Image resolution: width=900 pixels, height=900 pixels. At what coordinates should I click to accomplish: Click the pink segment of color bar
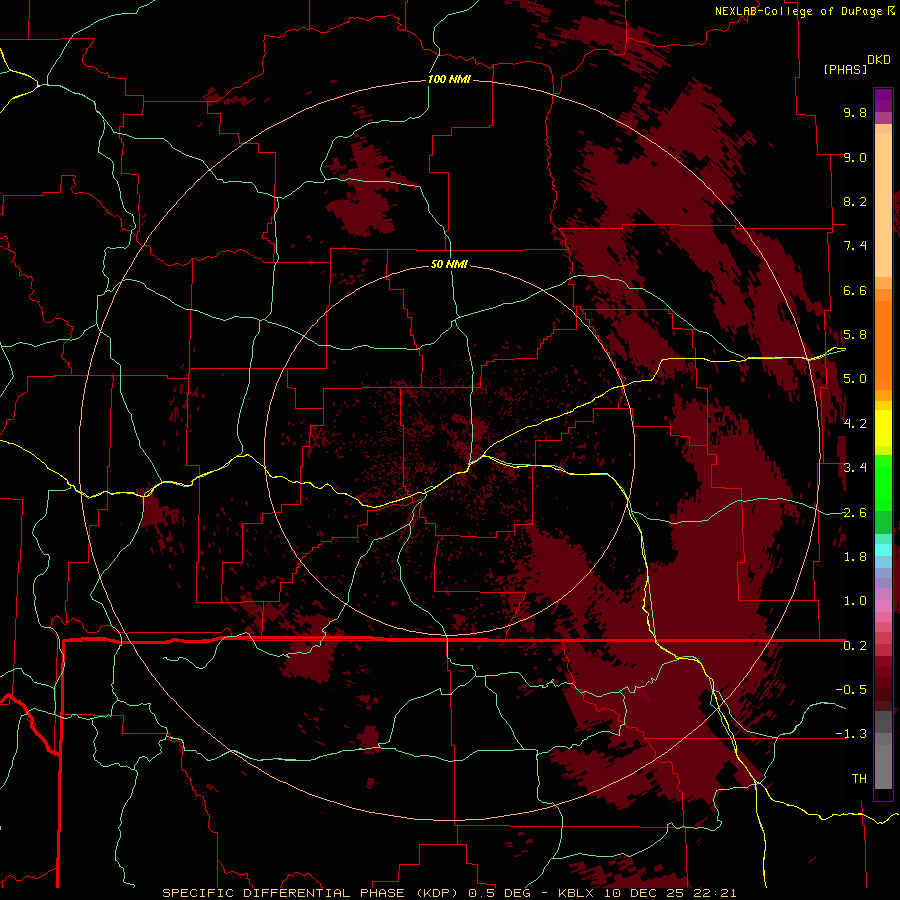pyautogui.click(x=883, y=606)
